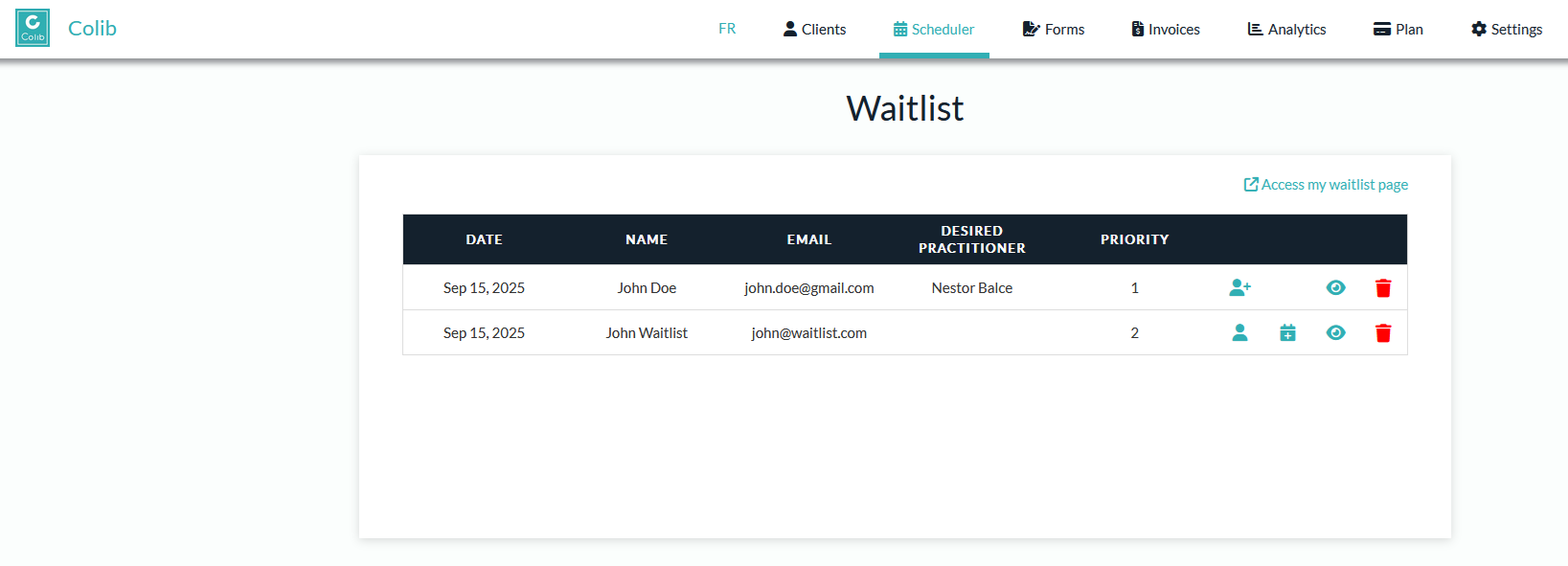Screen dimensions: 1568x566
Task: Click the Colib logo icon
Action: (33, 28)
